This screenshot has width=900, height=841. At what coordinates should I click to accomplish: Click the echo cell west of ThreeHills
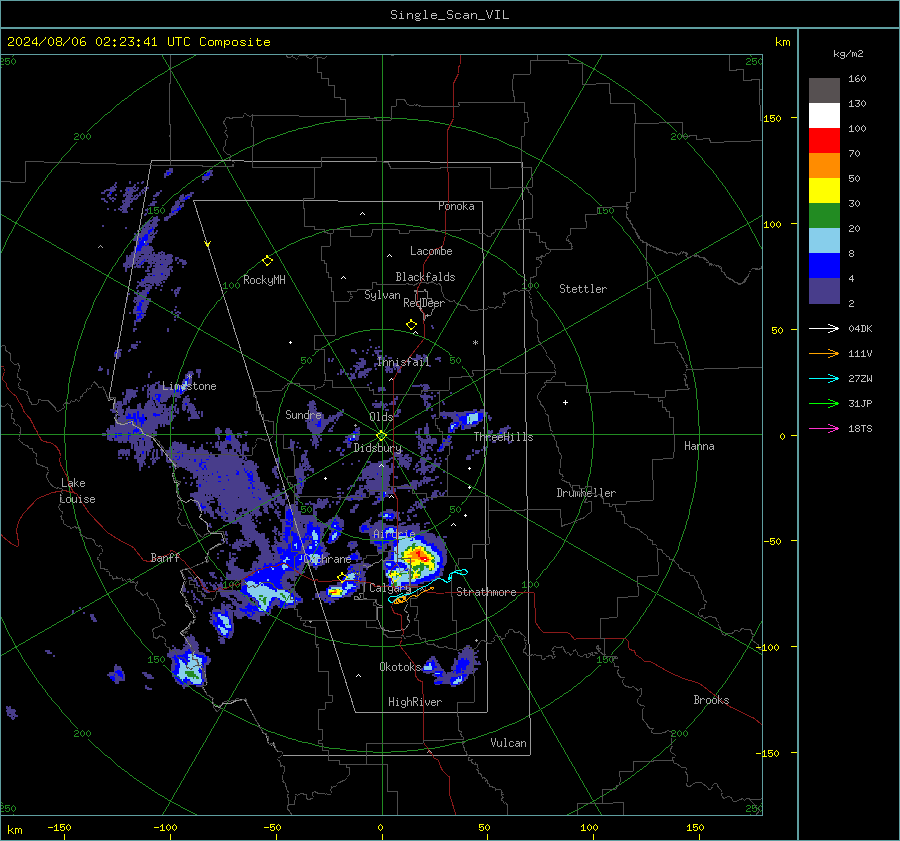point(466,420)
